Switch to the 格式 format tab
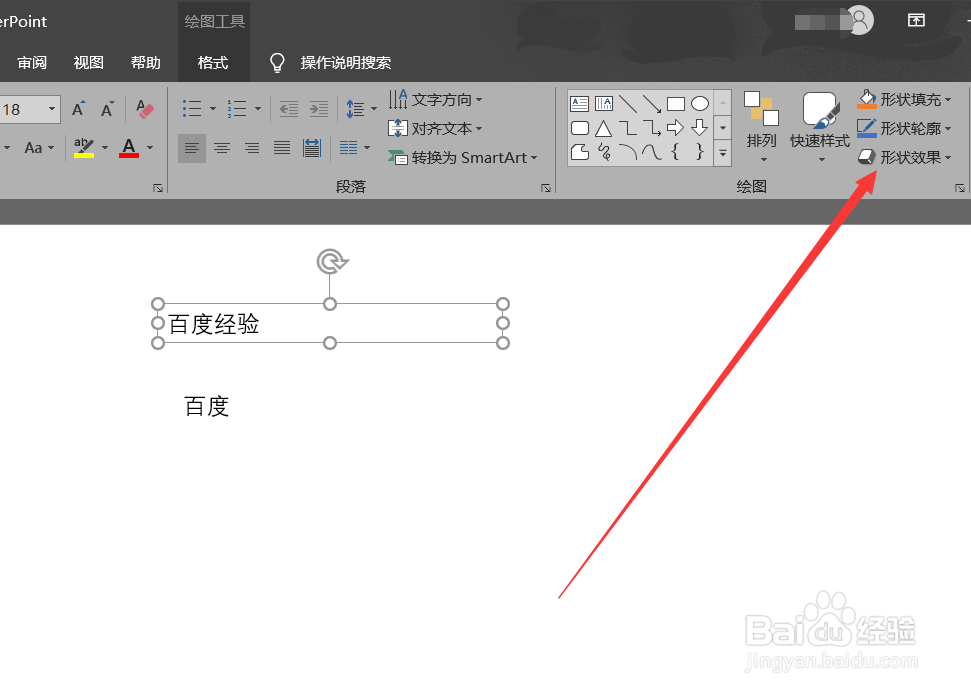This screenshot has height=695, width=971. pyautogui.click(x=213, y=63)
